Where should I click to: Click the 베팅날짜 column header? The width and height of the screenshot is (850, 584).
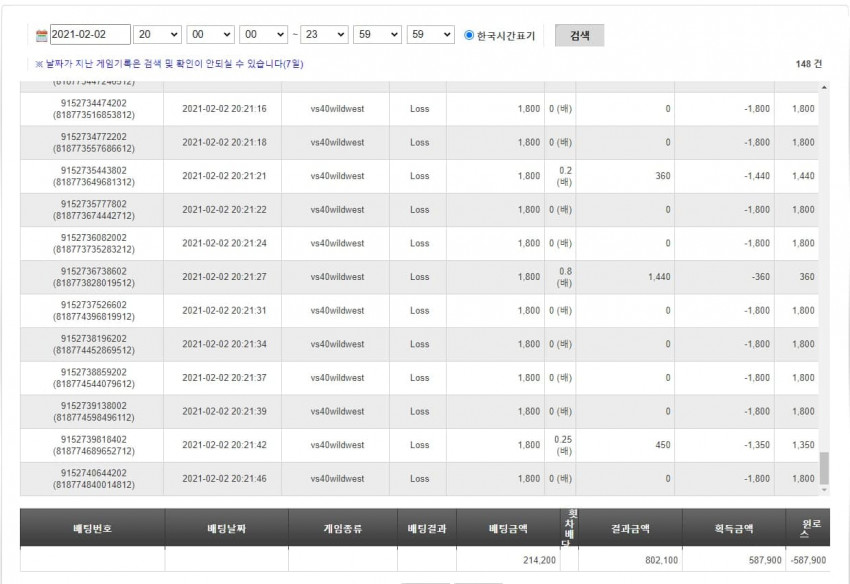click(227, 528)
